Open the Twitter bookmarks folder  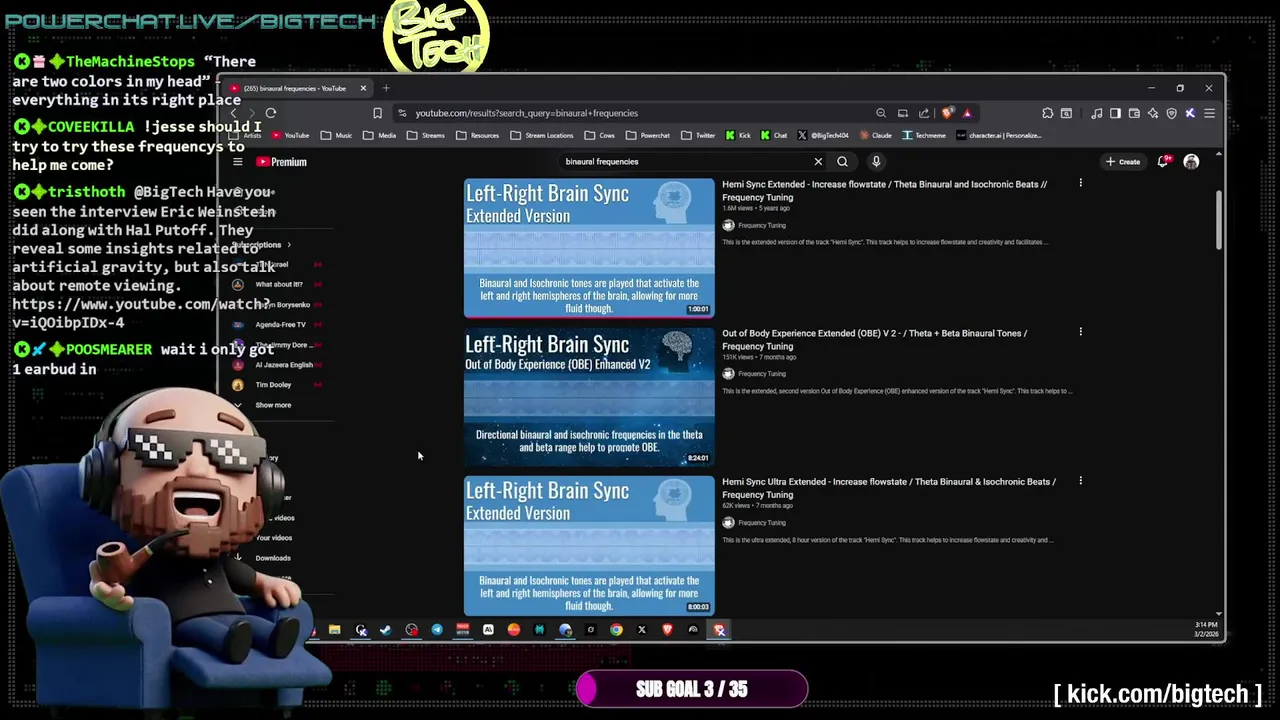point(698,135)
